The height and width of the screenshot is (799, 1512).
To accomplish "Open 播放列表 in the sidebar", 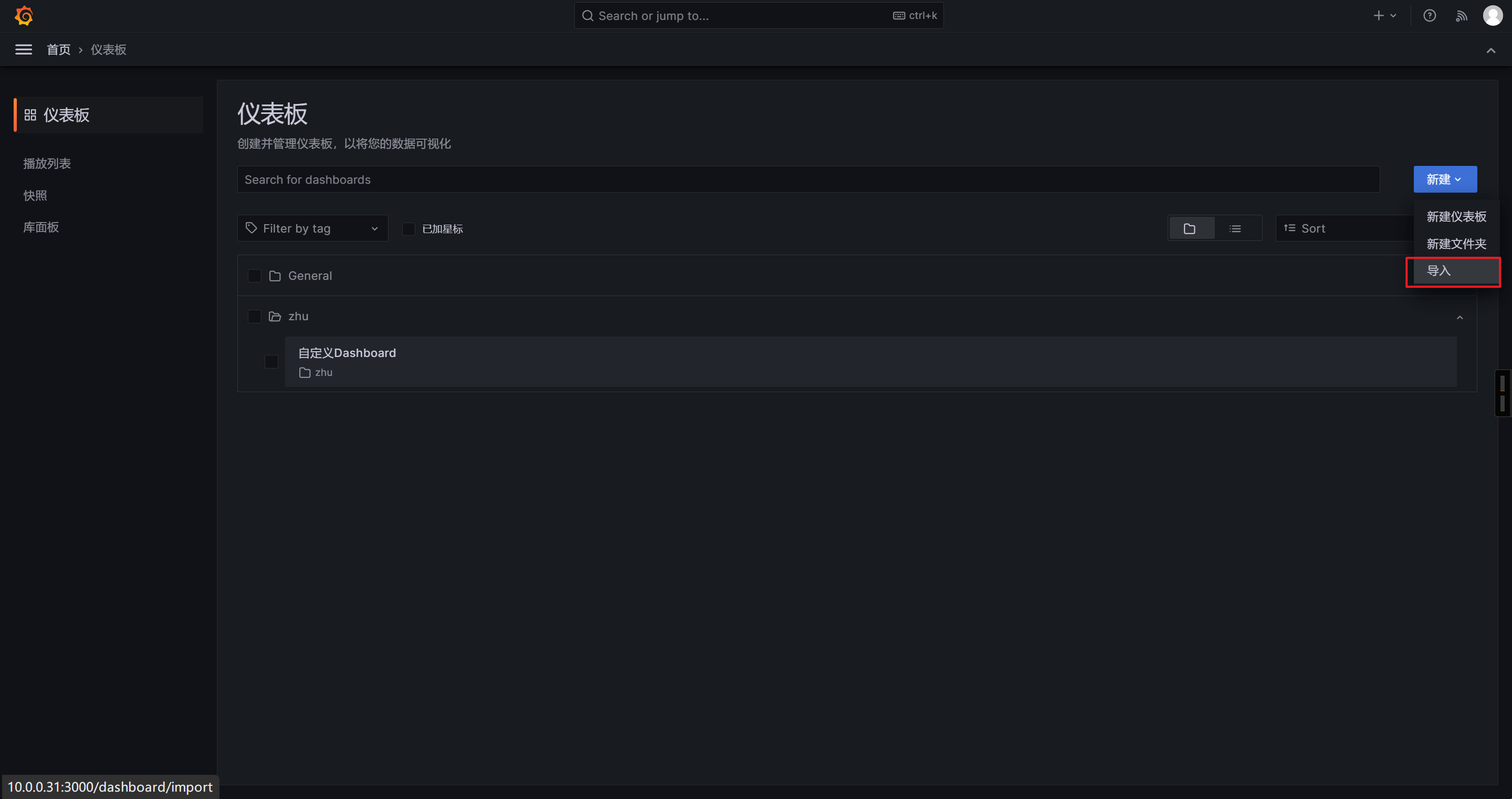I will (x=47, y=164).
